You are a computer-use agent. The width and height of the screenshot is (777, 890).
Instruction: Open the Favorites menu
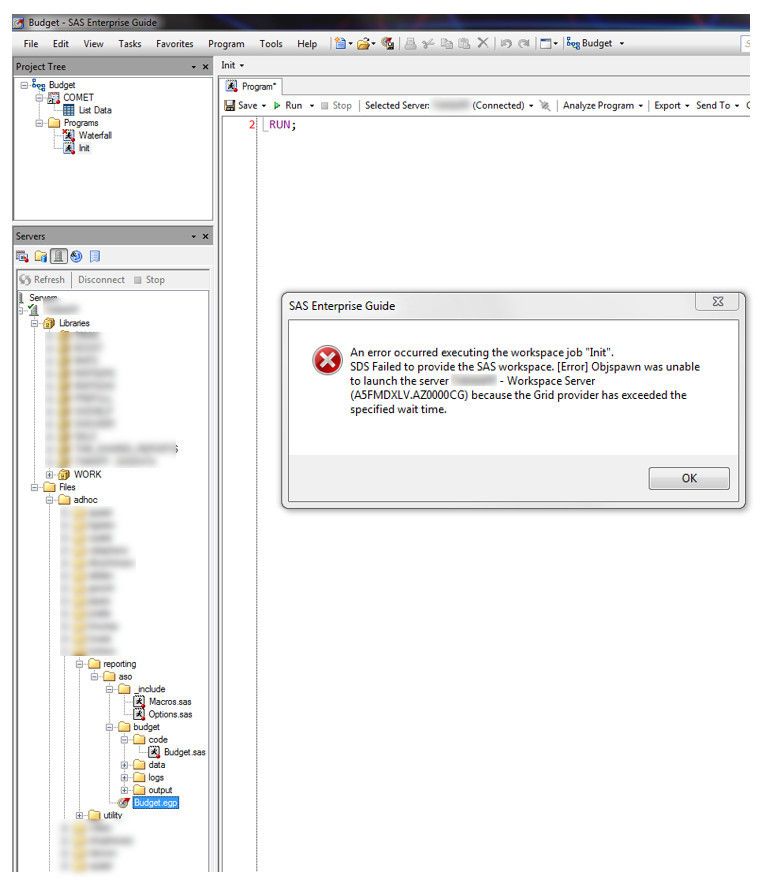(x=175, y=44)
